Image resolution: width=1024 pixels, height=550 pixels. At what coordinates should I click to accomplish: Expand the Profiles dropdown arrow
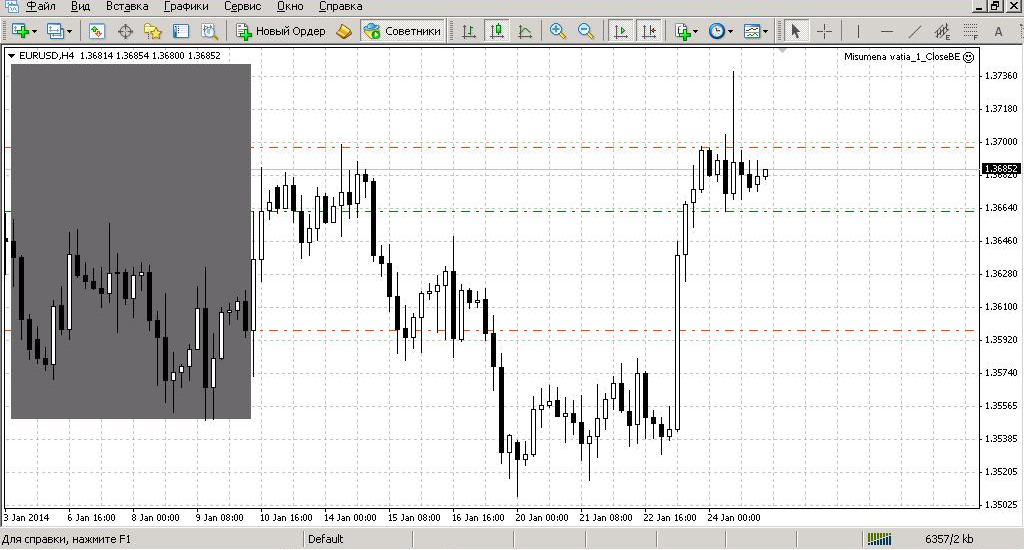69,31
